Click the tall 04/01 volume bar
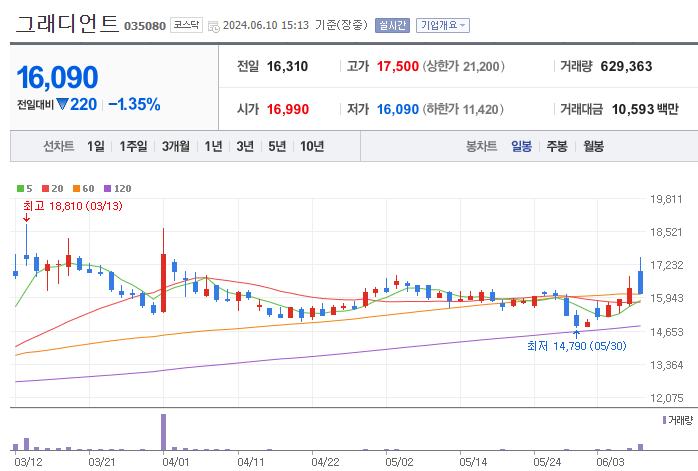Screen dimensions: 698x471 163,432
